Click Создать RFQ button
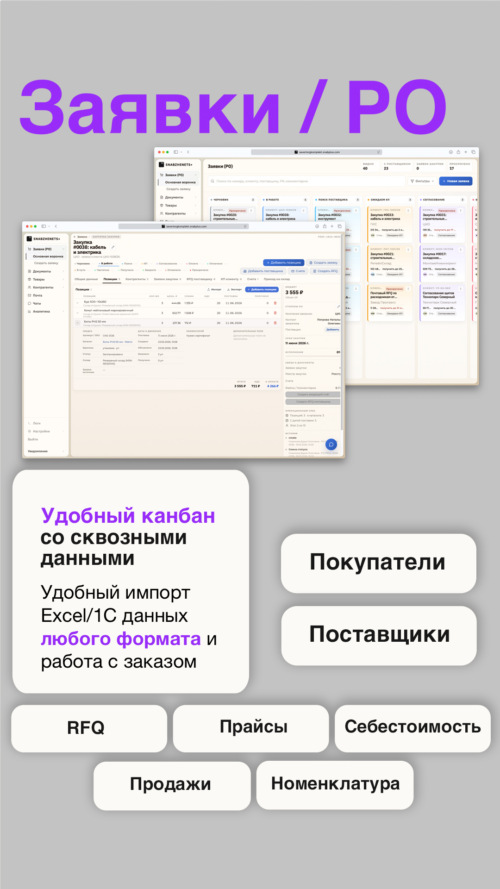Screen dimensions: 500x889 click(x=325, y=271)
